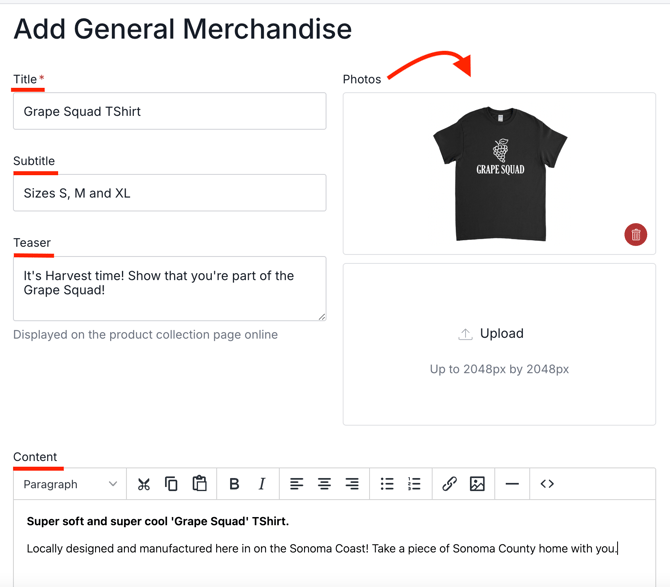
Task: Toggle bold formatting
Action: [234, 484]
